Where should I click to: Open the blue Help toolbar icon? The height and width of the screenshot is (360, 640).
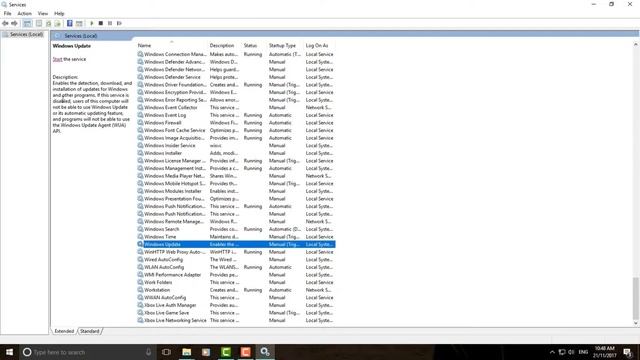[69, 23]
